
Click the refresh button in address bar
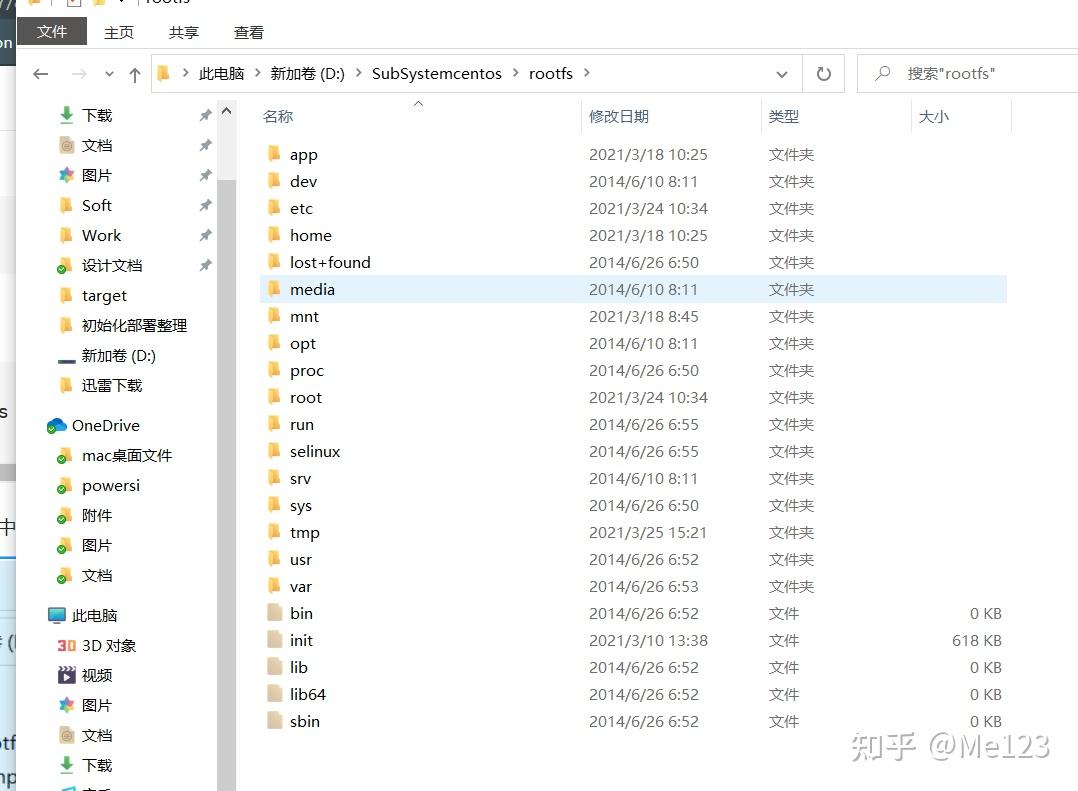coord(822,73)
